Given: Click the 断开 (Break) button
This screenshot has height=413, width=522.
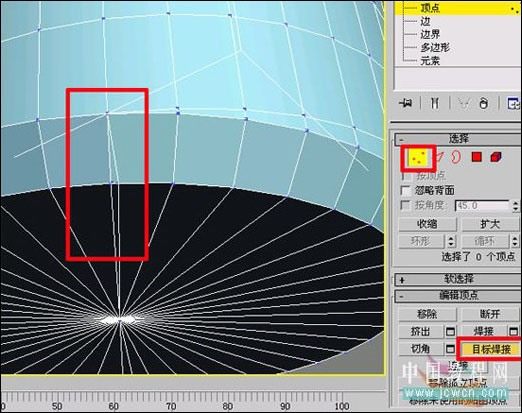Looking at the screenshot, I should (x=490, y=314).
